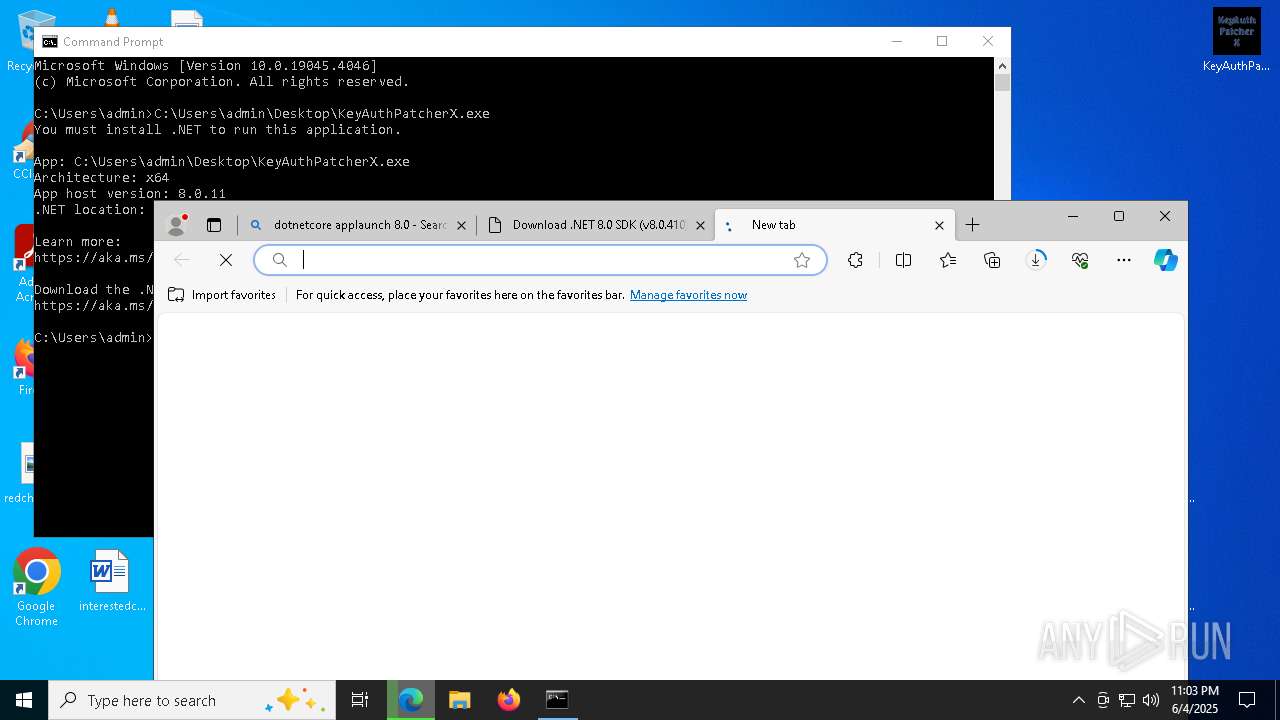Viewport: 1280px width, 720px height.
Task: Open Edge Settings and more menu
Action: coord(1124,260)
